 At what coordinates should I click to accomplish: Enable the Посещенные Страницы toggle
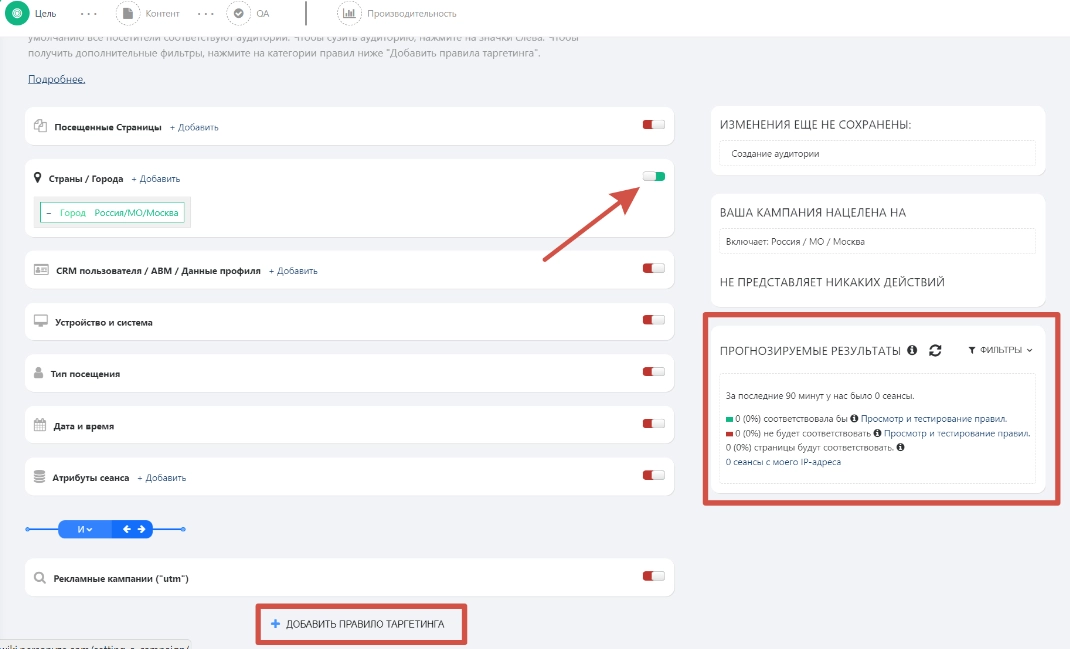point(654,125)
